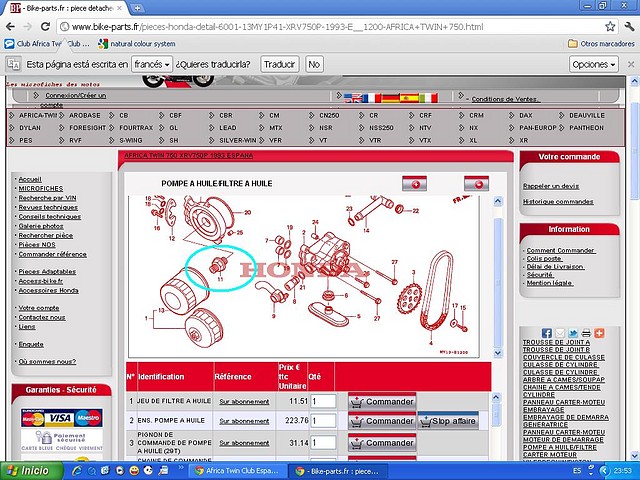
Task: Show hidden system tray icons
Action: [x=605, y=471]
